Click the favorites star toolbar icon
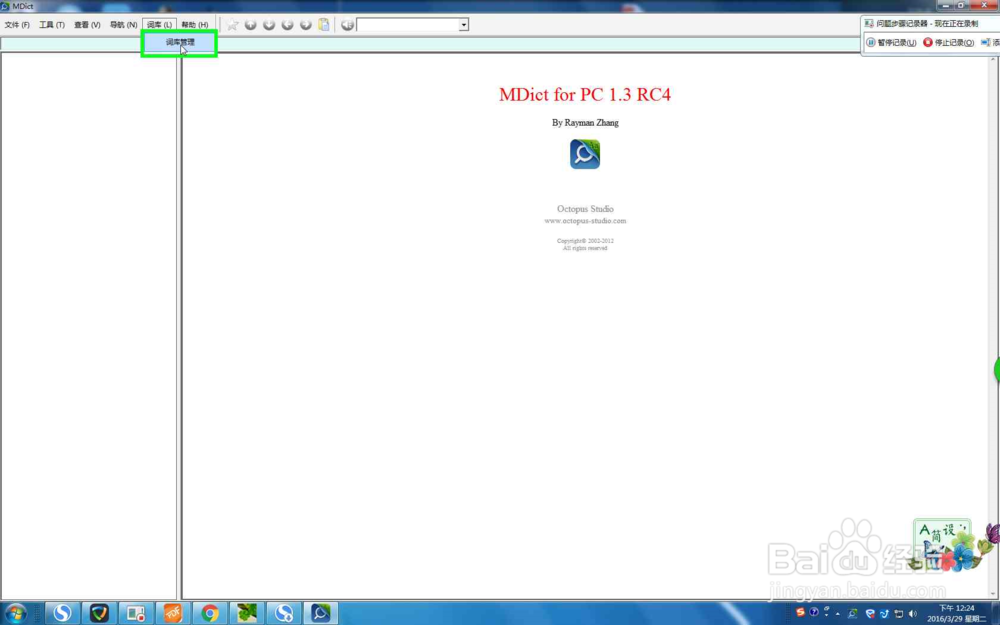Screen dimensions: 1000x625 [x=233, y=25]
